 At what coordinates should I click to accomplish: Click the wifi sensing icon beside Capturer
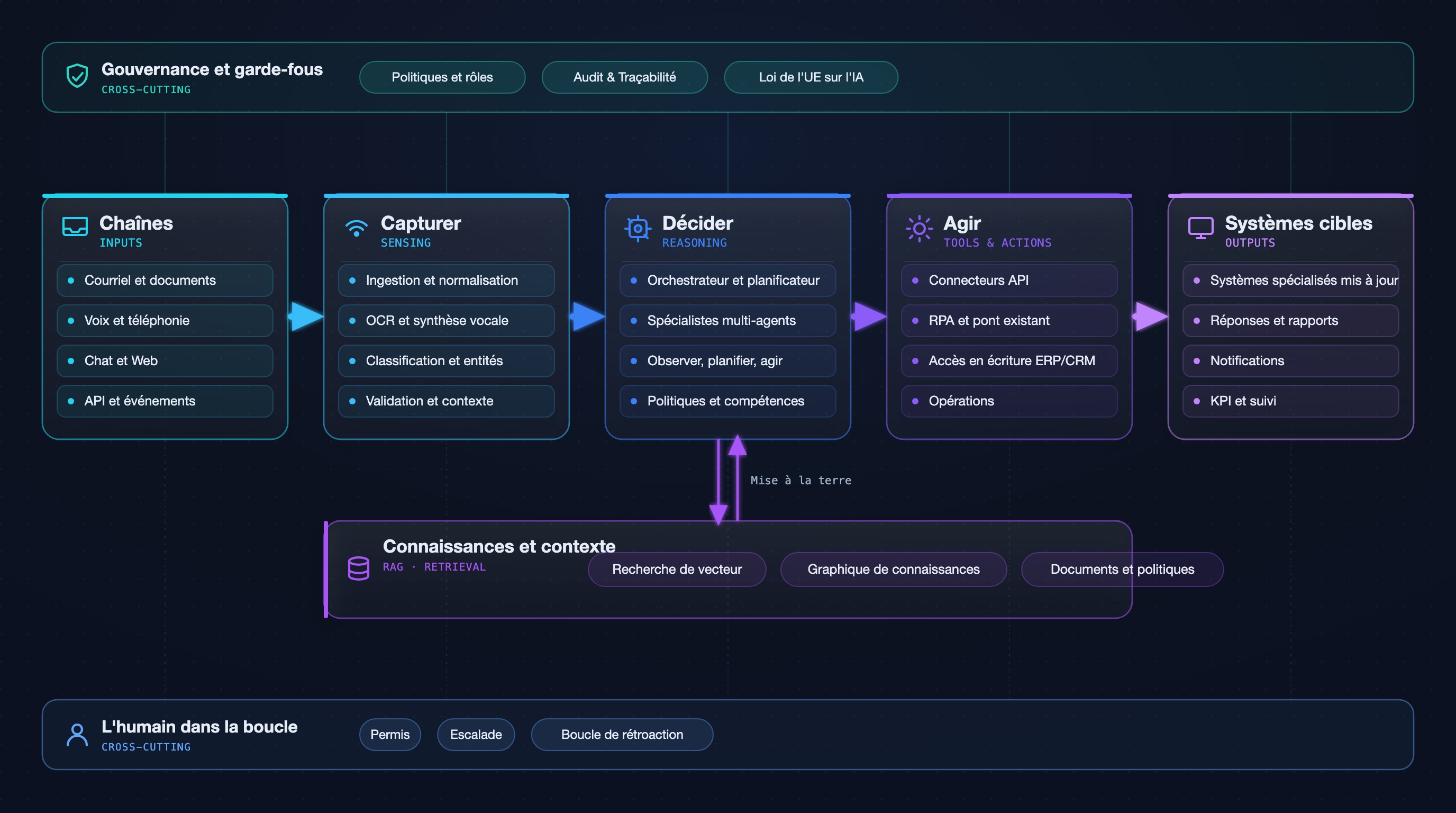pos(356,228)
